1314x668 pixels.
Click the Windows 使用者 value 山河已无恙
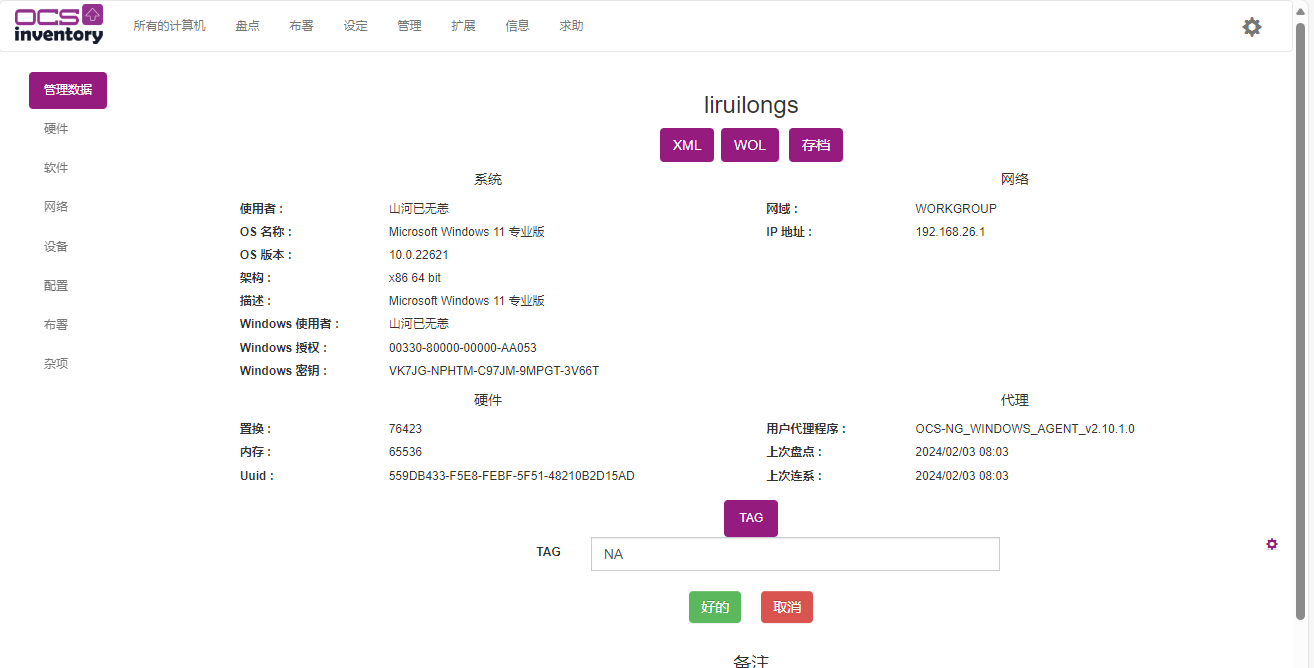pos(419,324)
